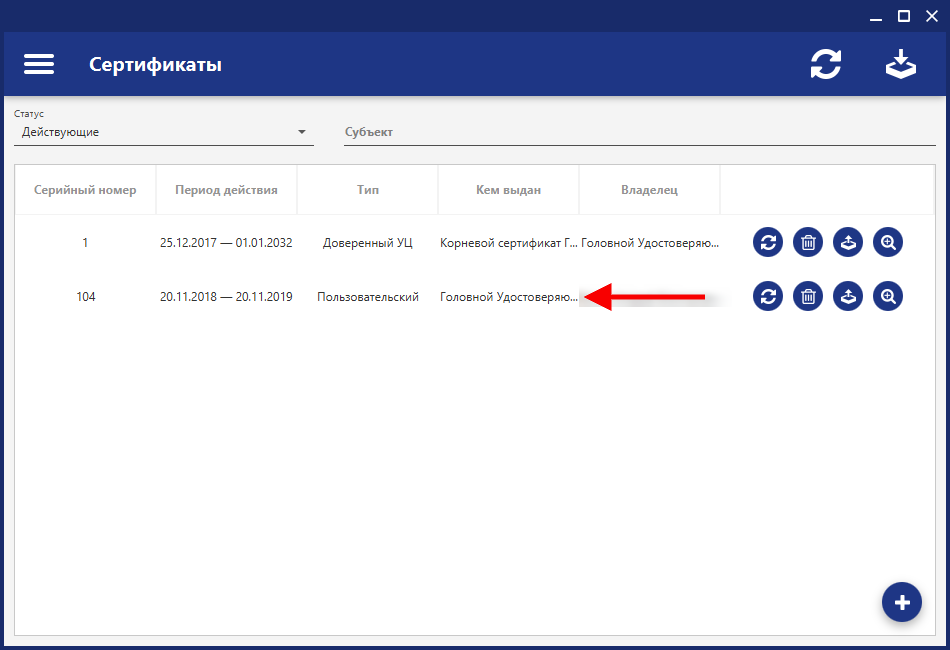Click the refresh icon in the header
This screenshot has height=650, width=950.
[826, 64]
